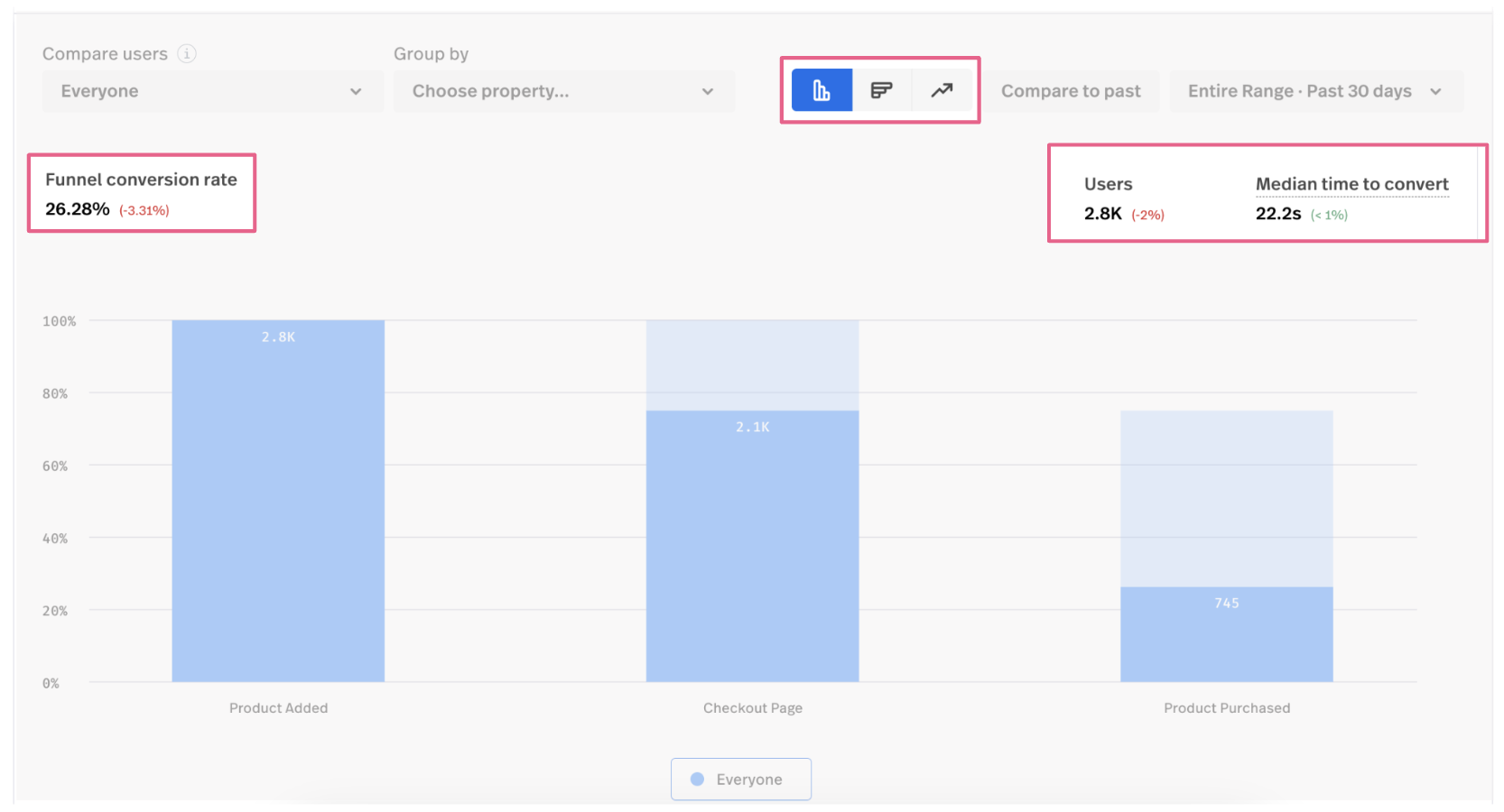Click the Median time to convert label
Screen dimensions: 1504x812
[1351, 184]
